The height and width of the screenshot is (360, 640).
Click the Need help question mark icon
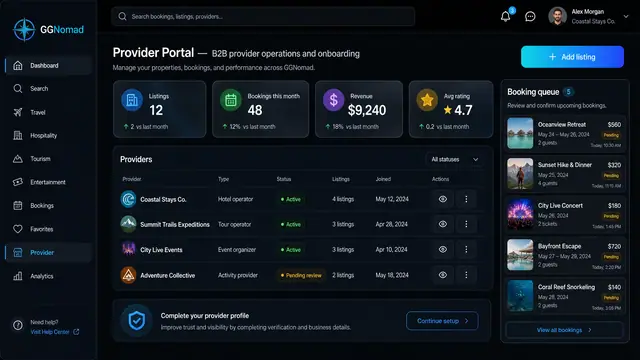tap(18, 325)
